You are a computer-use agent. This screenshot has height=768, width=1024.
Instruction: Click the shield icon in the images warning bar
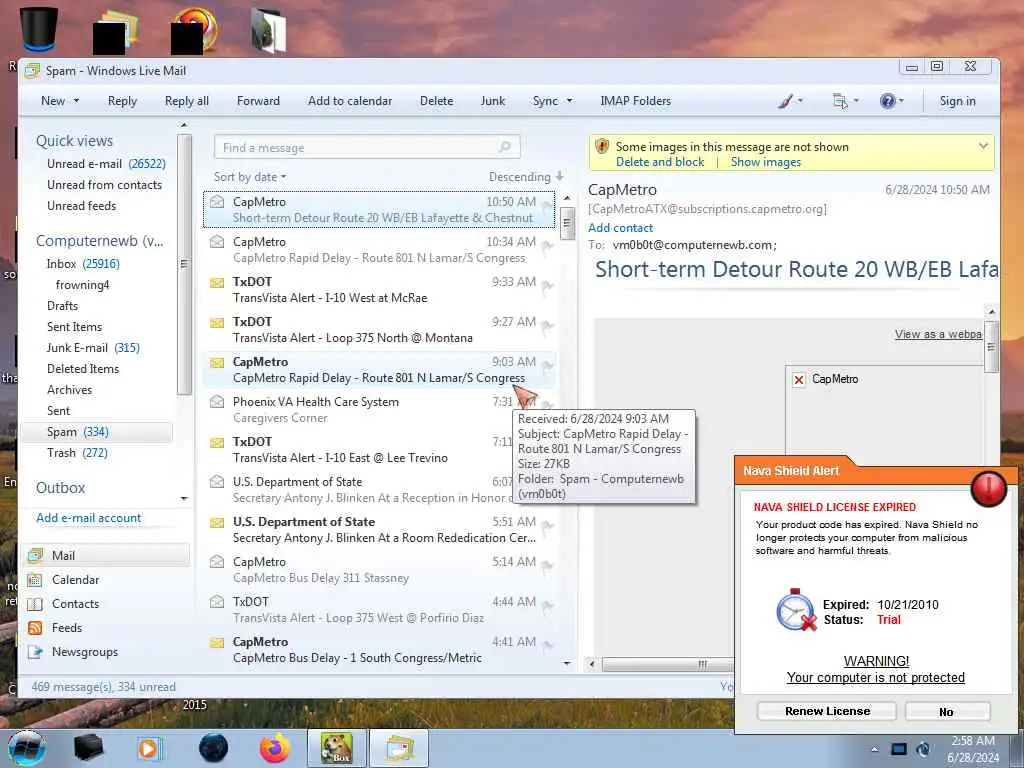(602, 146)
